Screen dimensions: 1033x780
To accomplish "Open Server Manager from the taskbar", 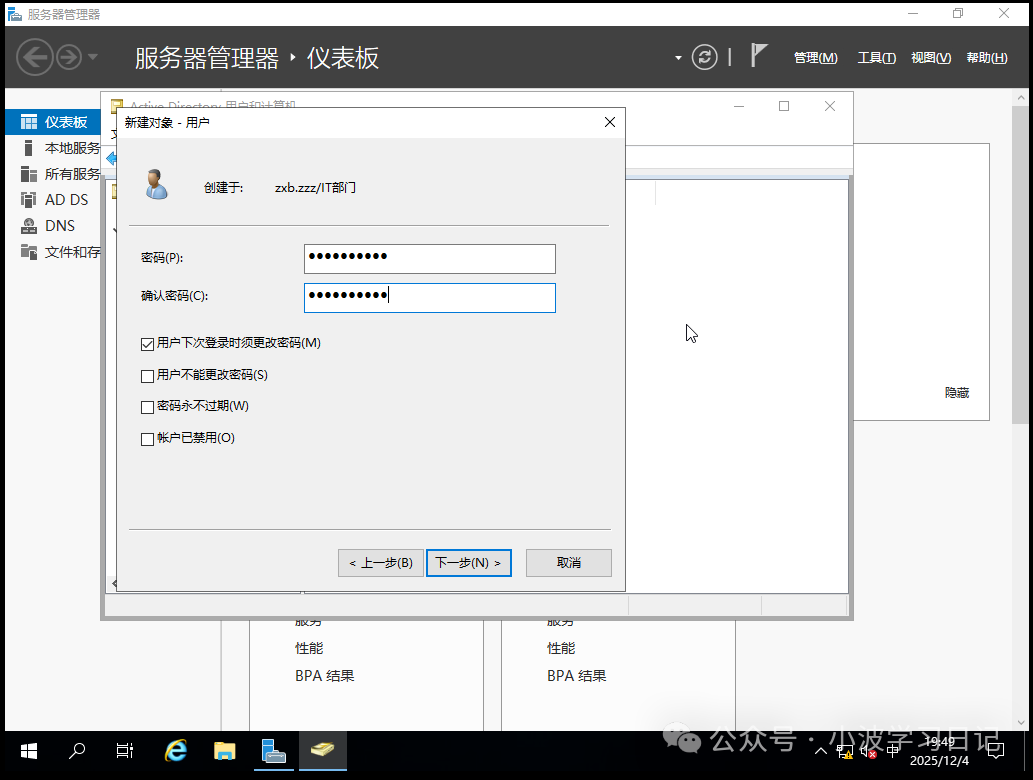I will tap(273, 750).
